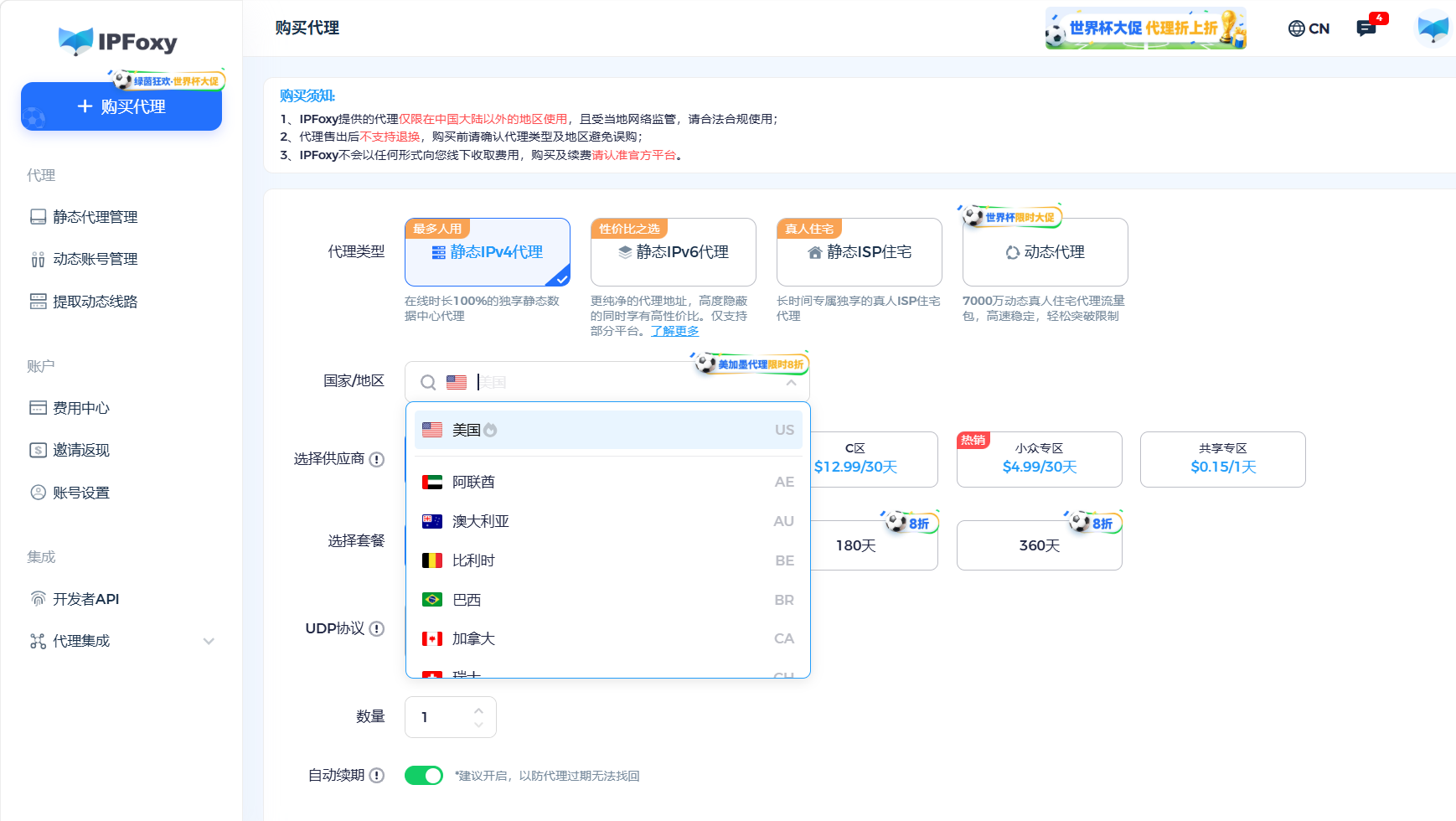Viewport: 1456px width, 821px height.
Task: Collapse the country dropdown arrow
Action: tap(792, 383)
